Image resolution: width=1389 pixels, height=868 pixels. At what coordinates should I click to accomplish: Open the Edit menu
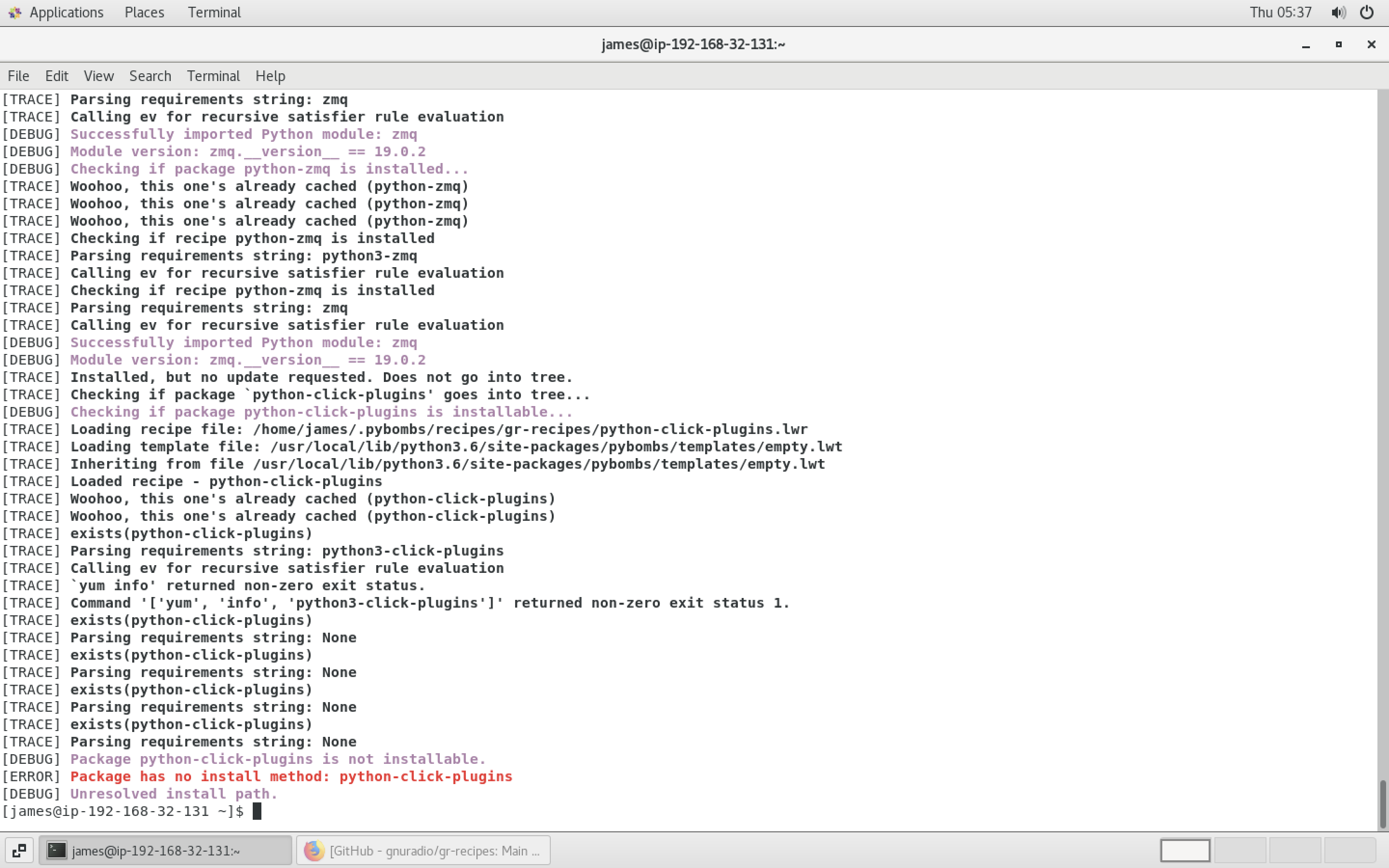coord(56,76)
